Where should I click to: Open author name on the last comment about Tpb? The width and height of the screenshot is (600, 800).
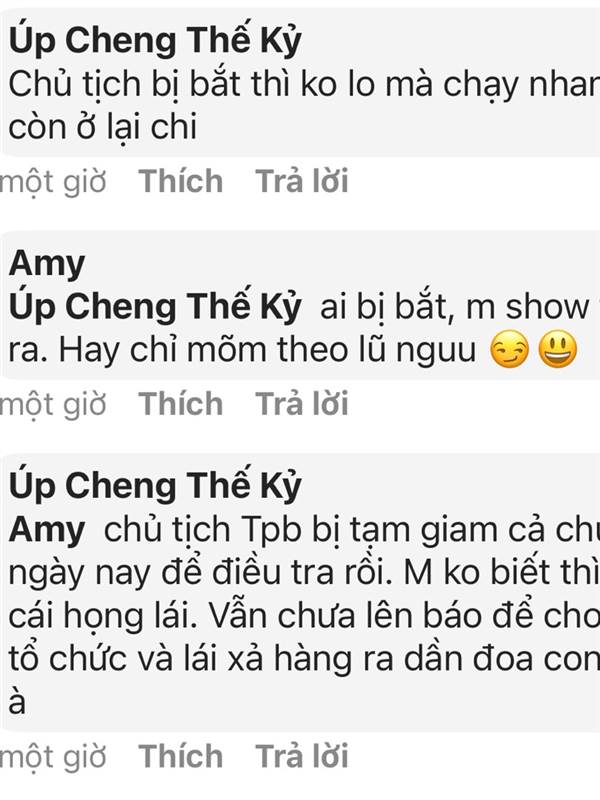[x=155, y=485]
